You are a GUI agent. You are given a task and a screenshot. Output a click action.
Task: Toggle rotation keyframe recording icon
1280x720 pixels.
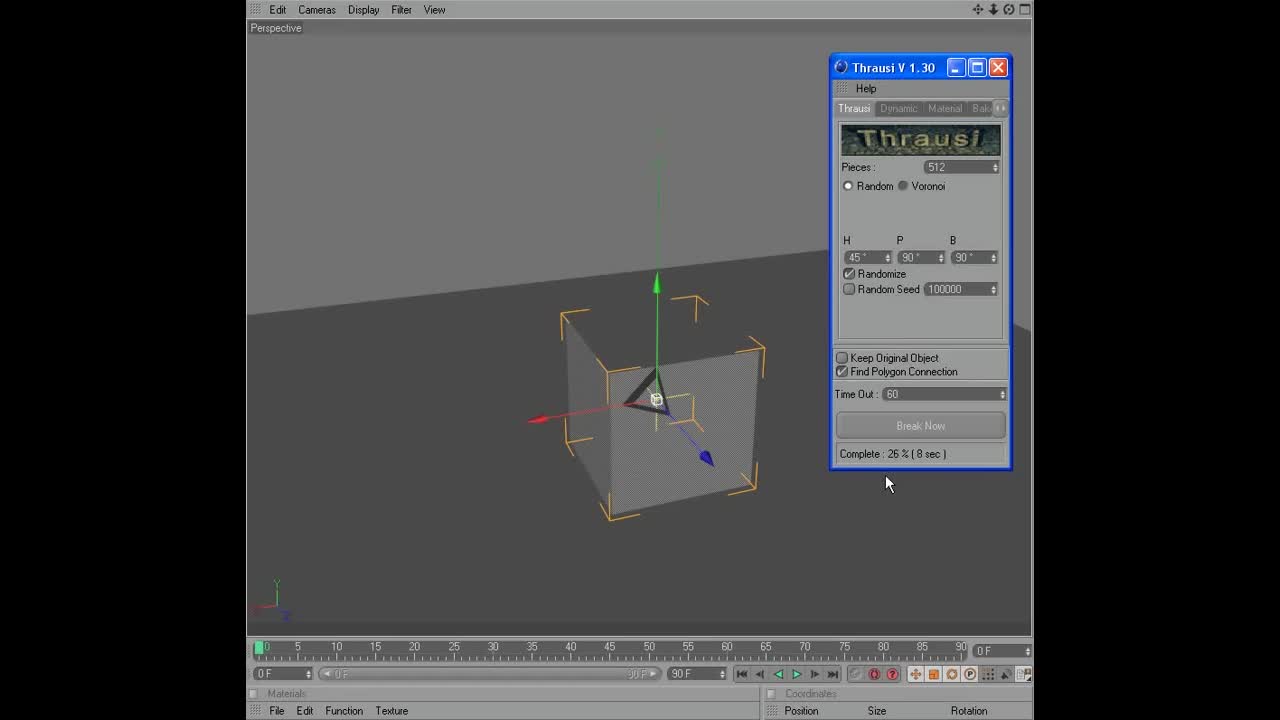click(952, 674)
